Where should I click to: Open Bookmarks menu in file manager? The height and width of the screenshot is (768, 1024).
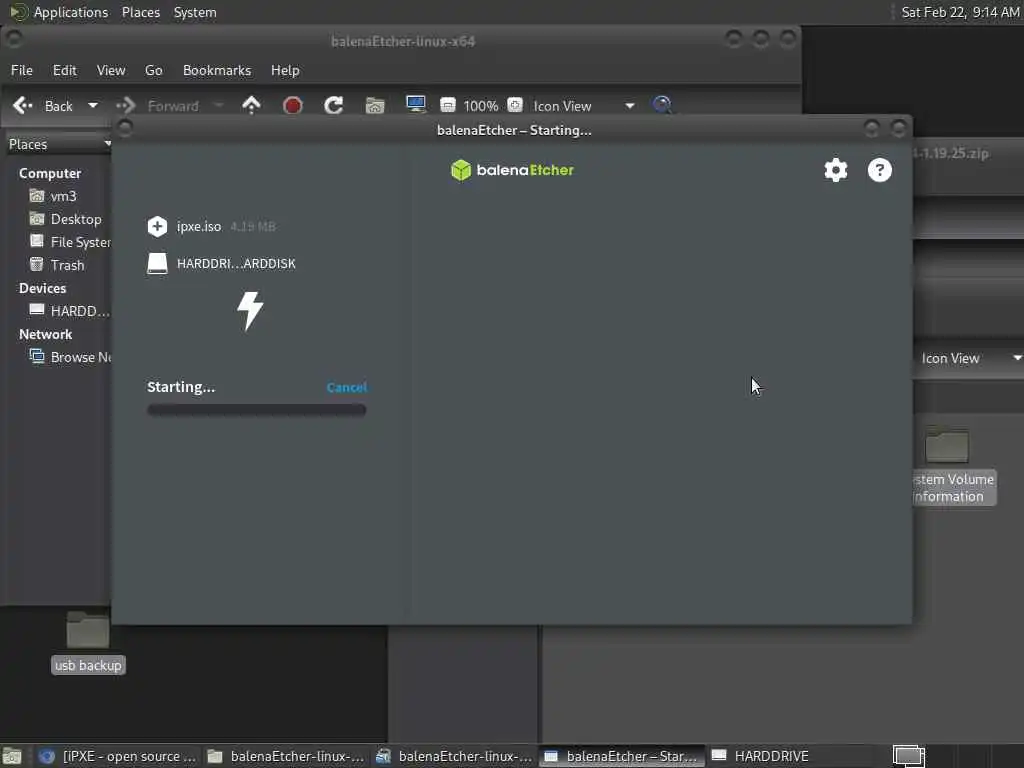click(x=217, y=71)
